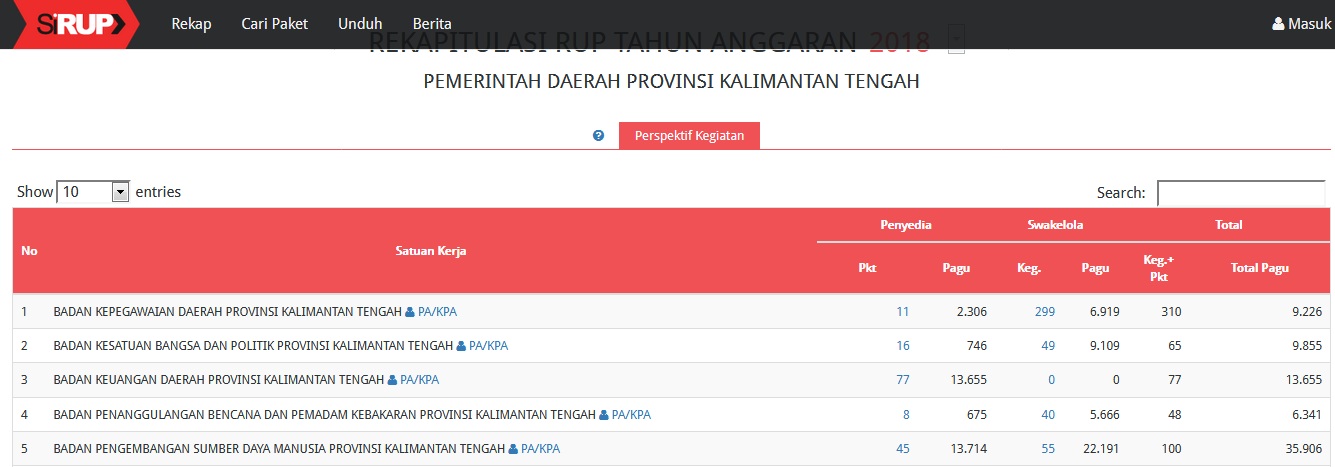Viewport: 1335px width, 467px height.
Task: Open the Rekap menu
Action: 191,24
